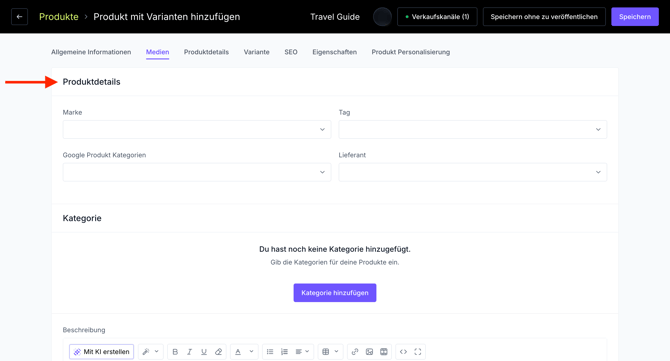
Task: Switch to the Variante tab
Action: 256,52
